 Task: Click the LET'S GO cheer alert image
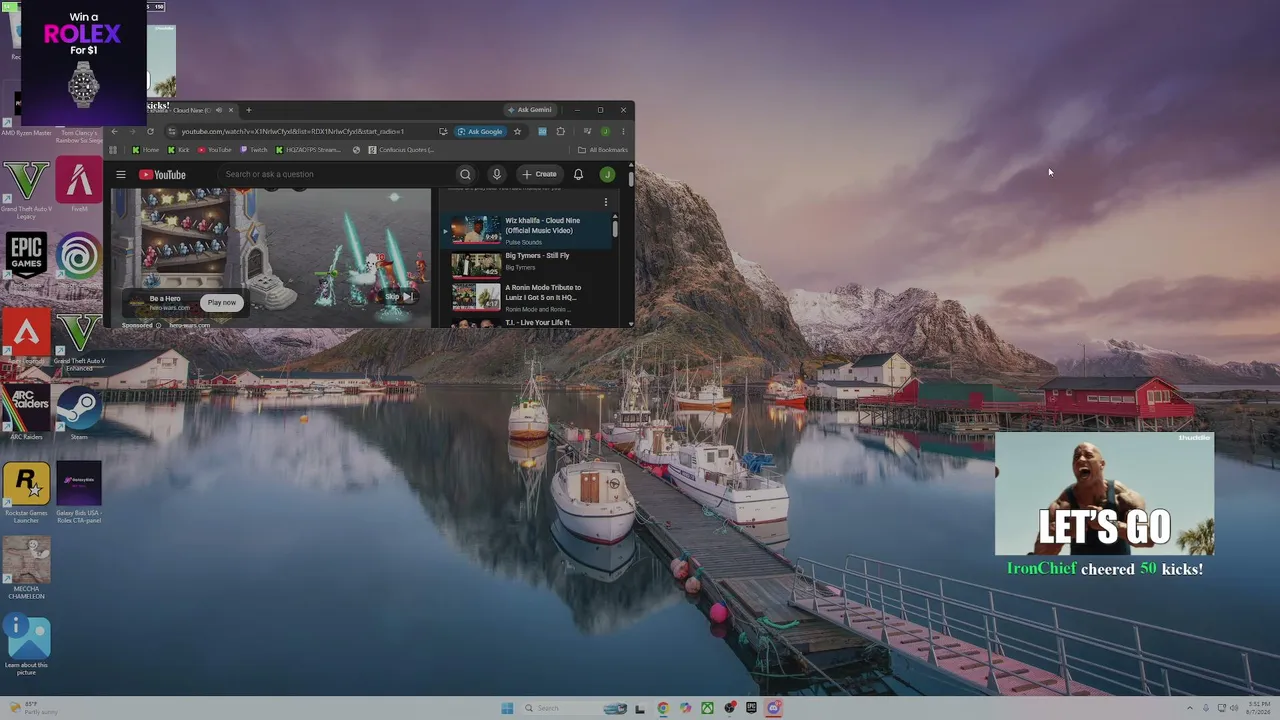tap(1105, 494)
